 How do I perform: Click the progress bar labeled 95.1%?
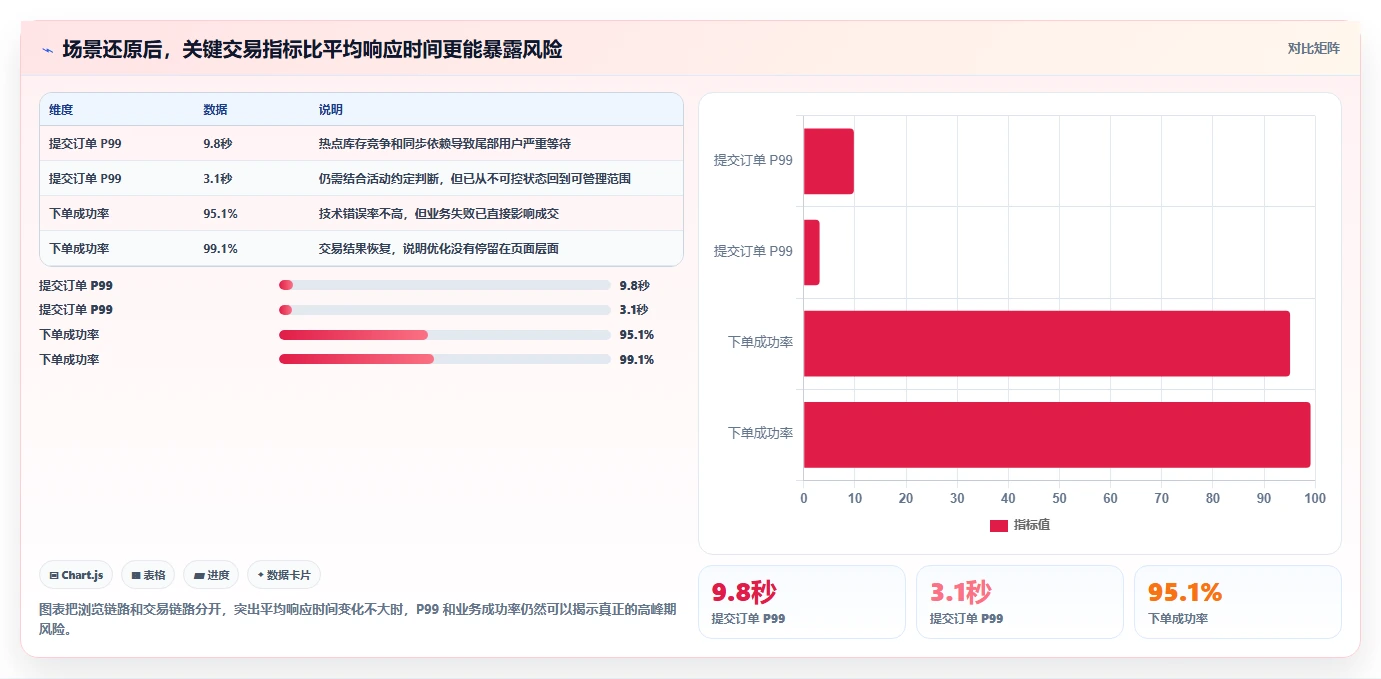point(445,335)
